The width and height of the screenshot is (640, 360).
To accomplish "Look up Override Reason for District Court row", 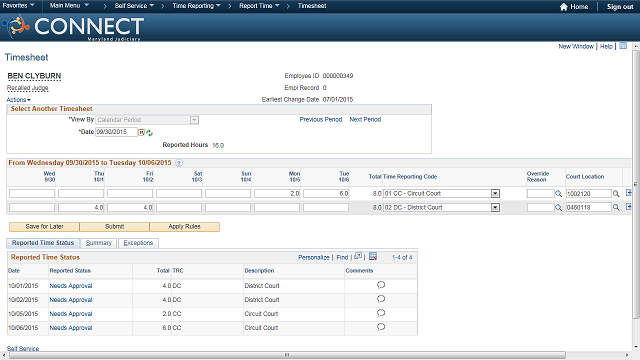I will point(558,208).
